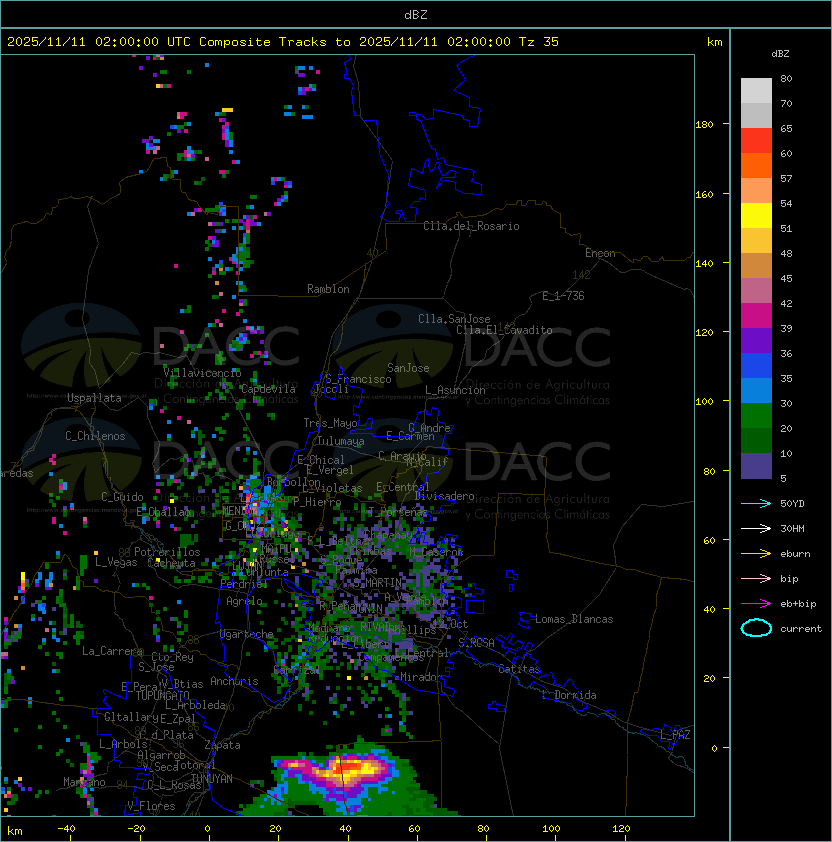Click the 'Anchoris' place label

coord(234,681)
